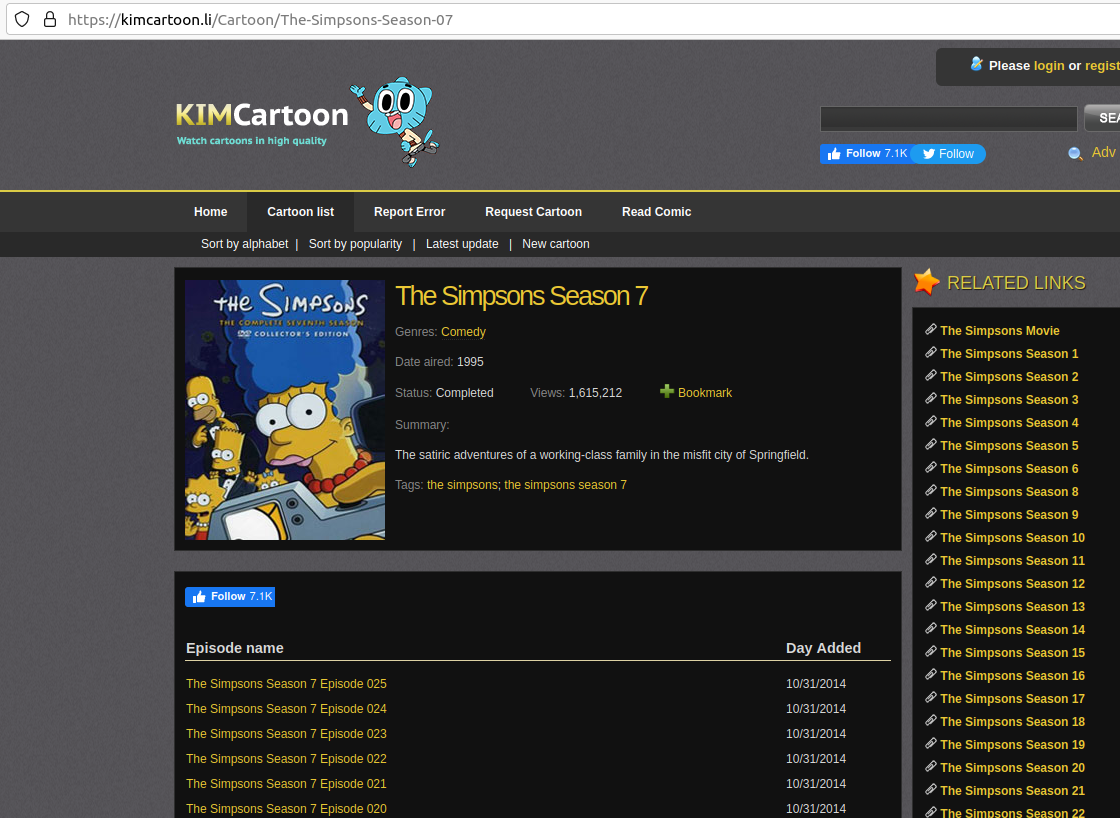Click The Simpsons Season 7 title

point(521,296)
